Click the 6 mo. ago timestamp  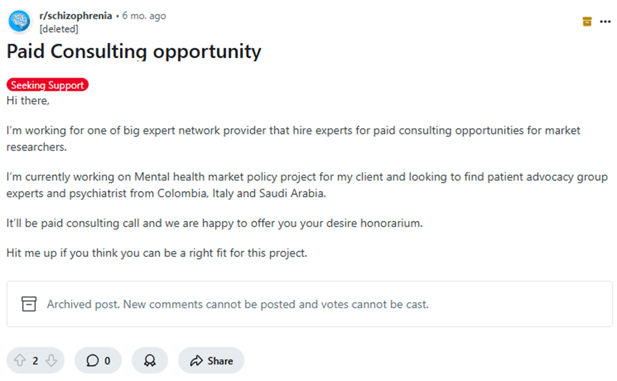point(144,16)
